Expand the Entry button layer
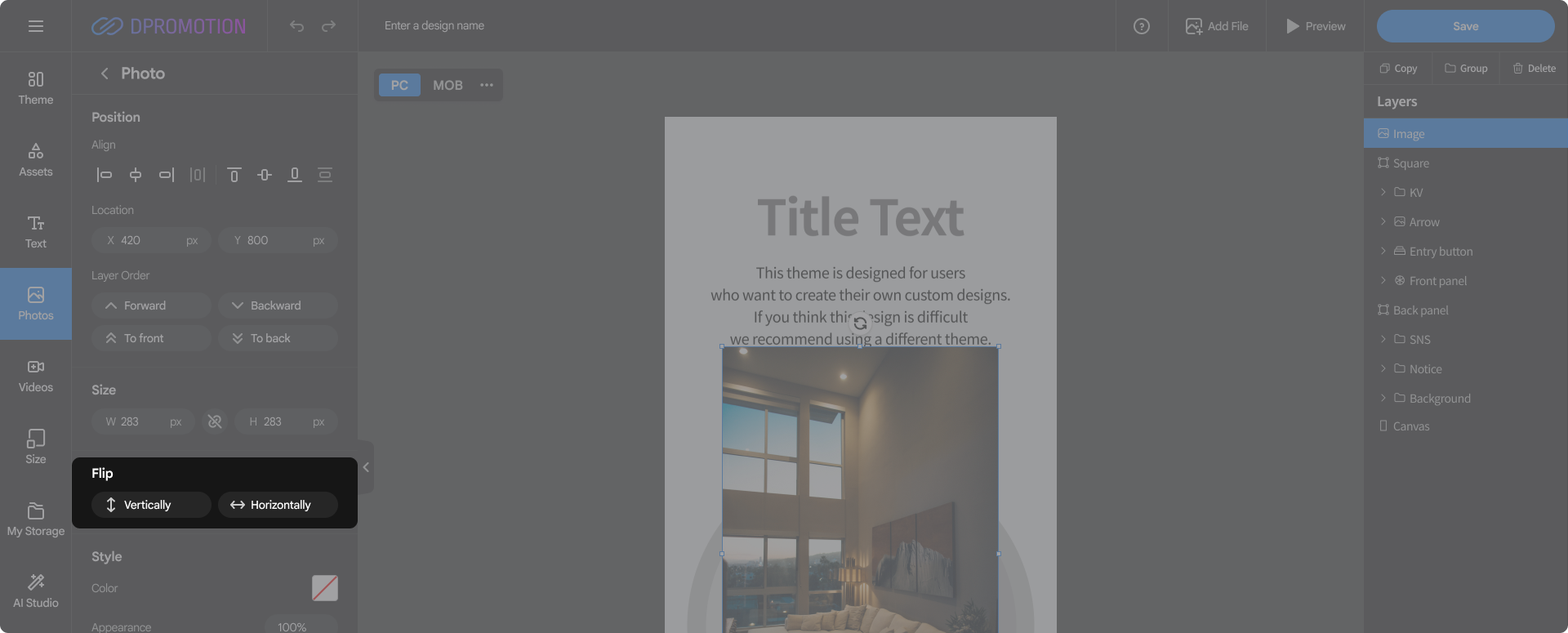The width and height of the screenshot is (1568, 633). (x=1383, y=252)
